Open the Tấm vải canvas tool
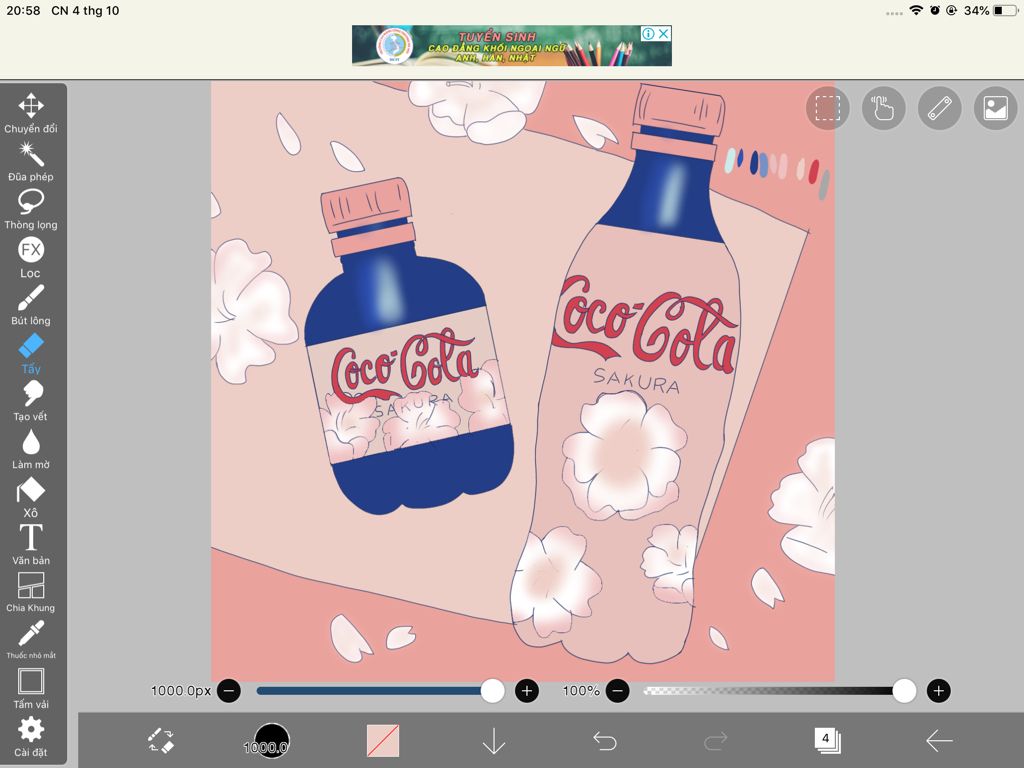1024x768 pixels. (x=31, y=688)
